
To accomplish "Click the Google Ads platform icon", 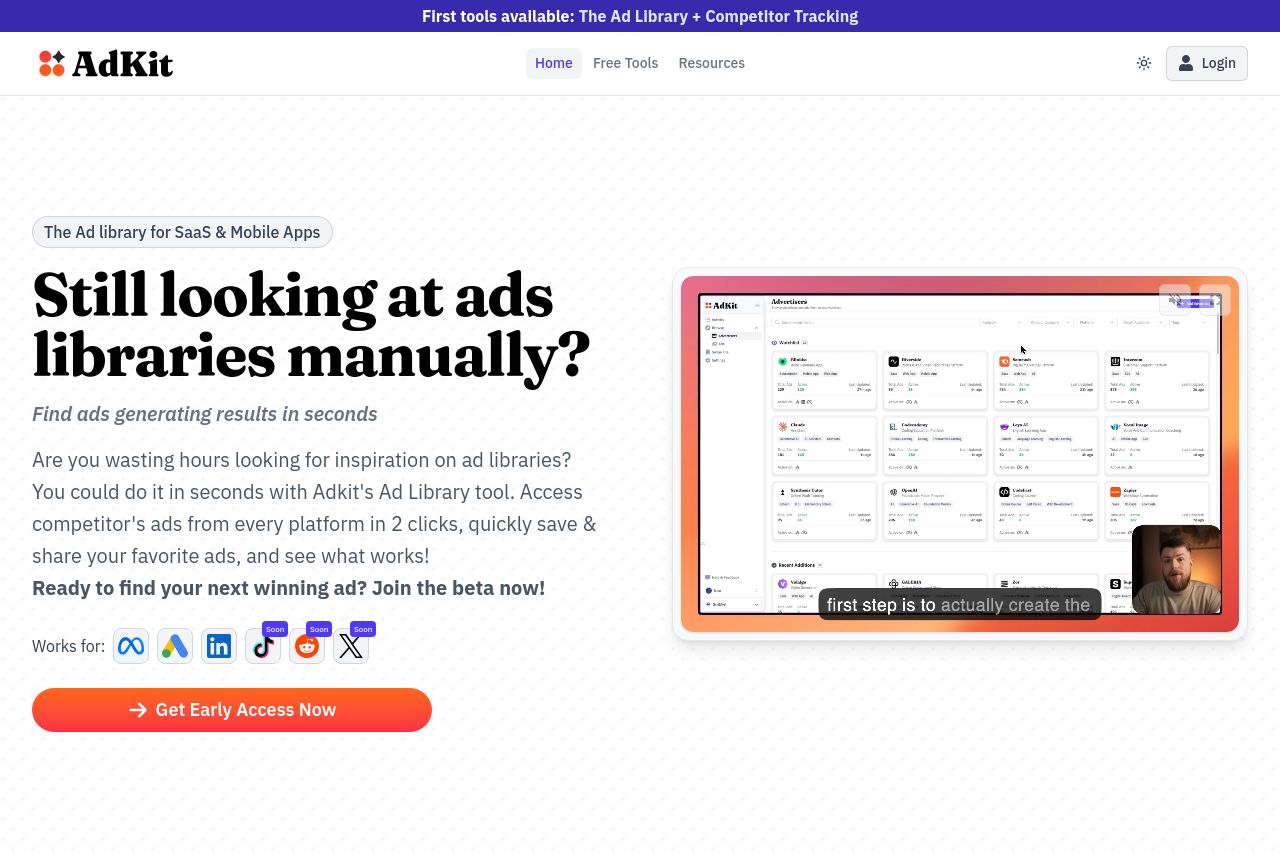I will click(175, 647).
